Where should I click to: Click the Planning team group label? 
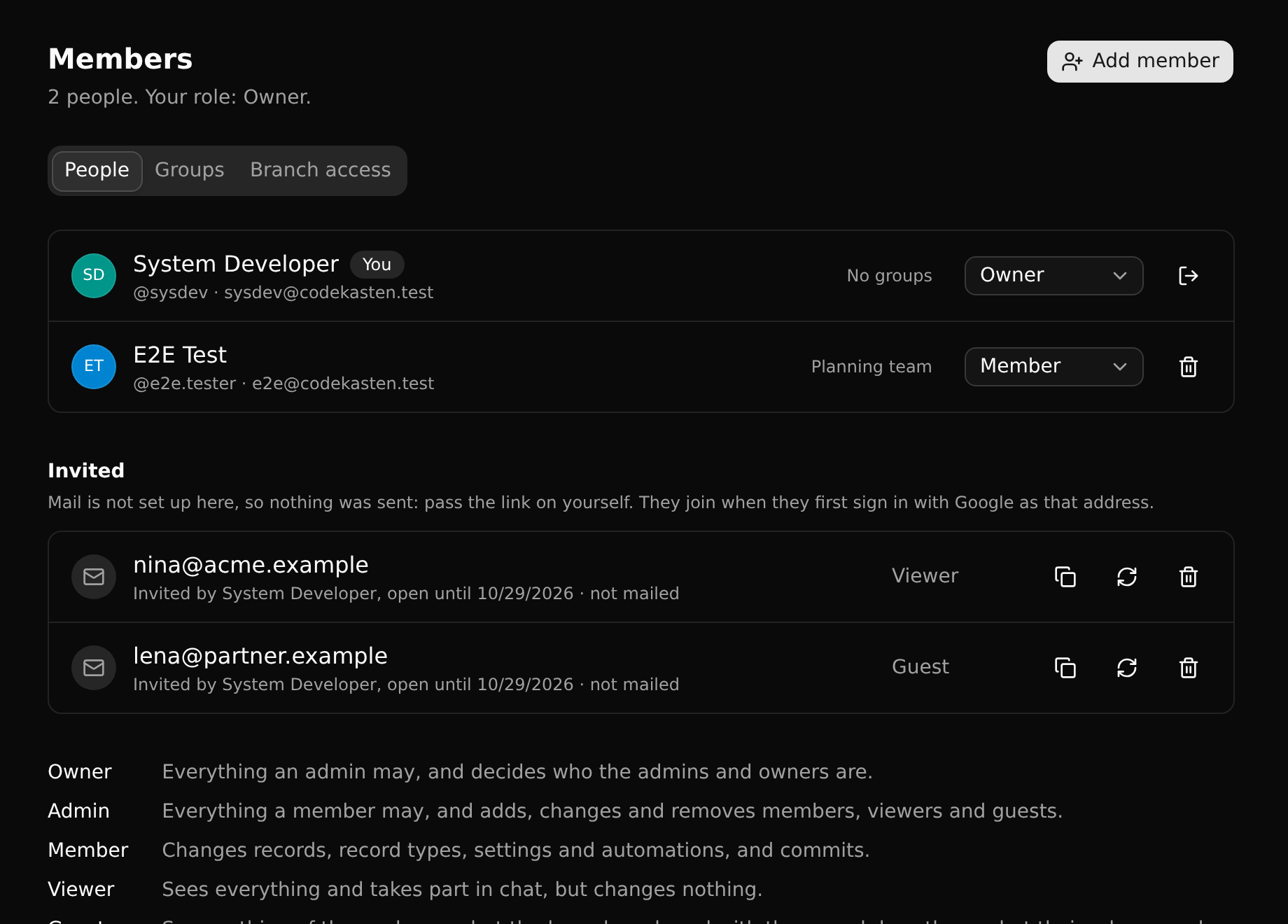[871, 367]
